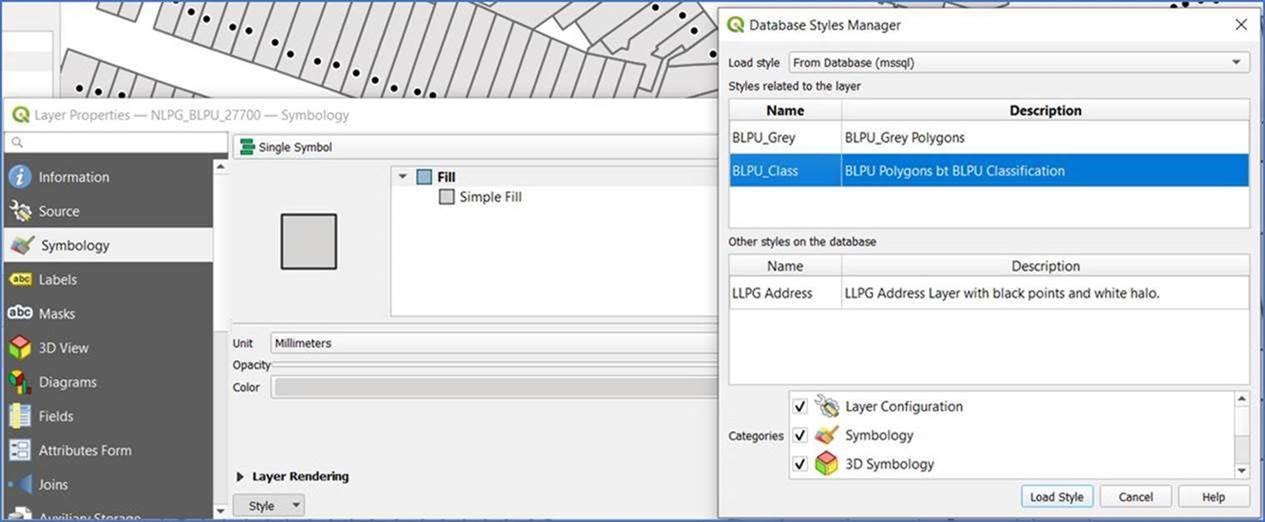Screen dimensions: 1265x522
Task: Click the Description header in other styles table
Action: coord(1045,266)
